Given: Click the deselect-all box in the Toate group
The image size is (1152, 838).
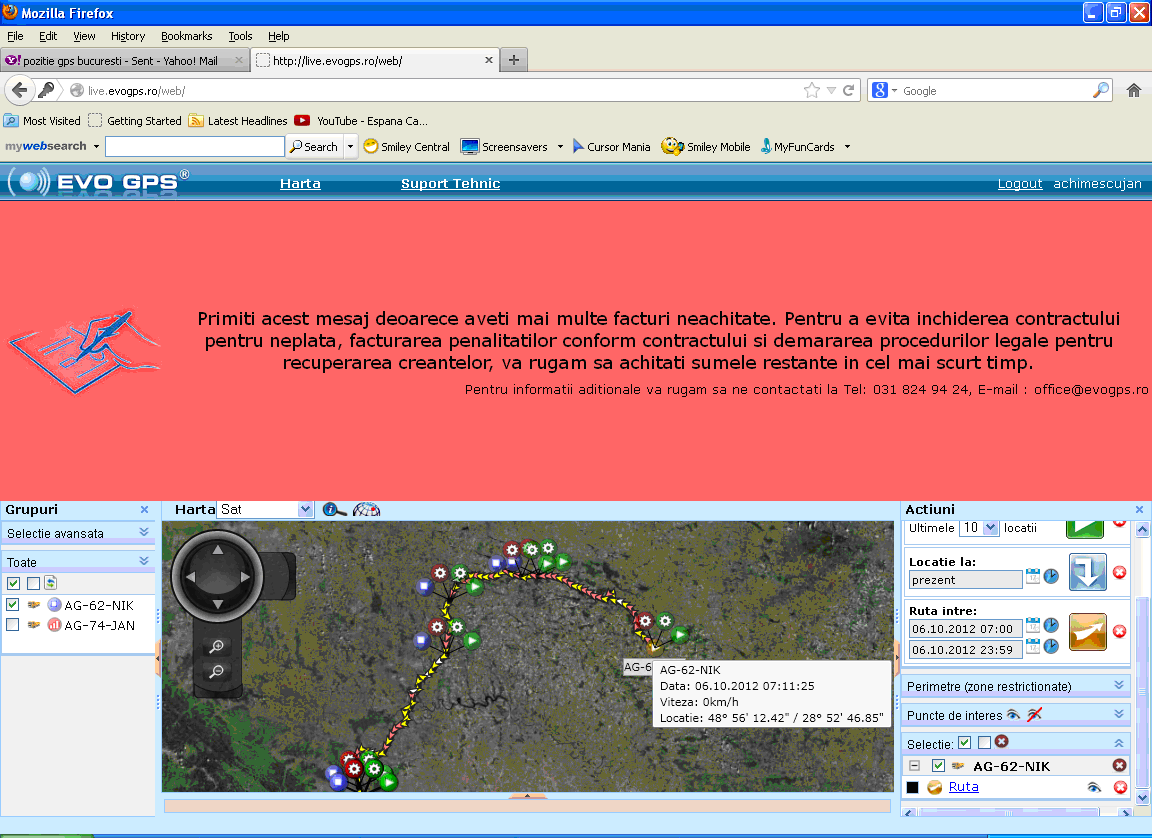Looking at the screenshot, I should 33,583.
